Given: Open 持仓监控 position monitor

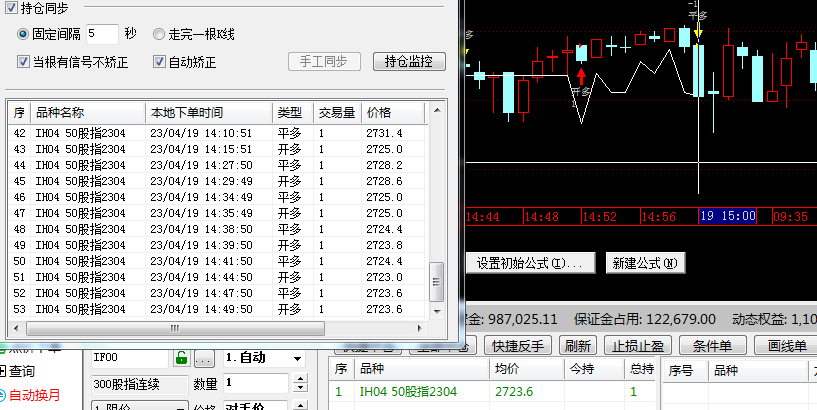Looking at the screenshot, I should pyautogui.click(x=409, y=61).
